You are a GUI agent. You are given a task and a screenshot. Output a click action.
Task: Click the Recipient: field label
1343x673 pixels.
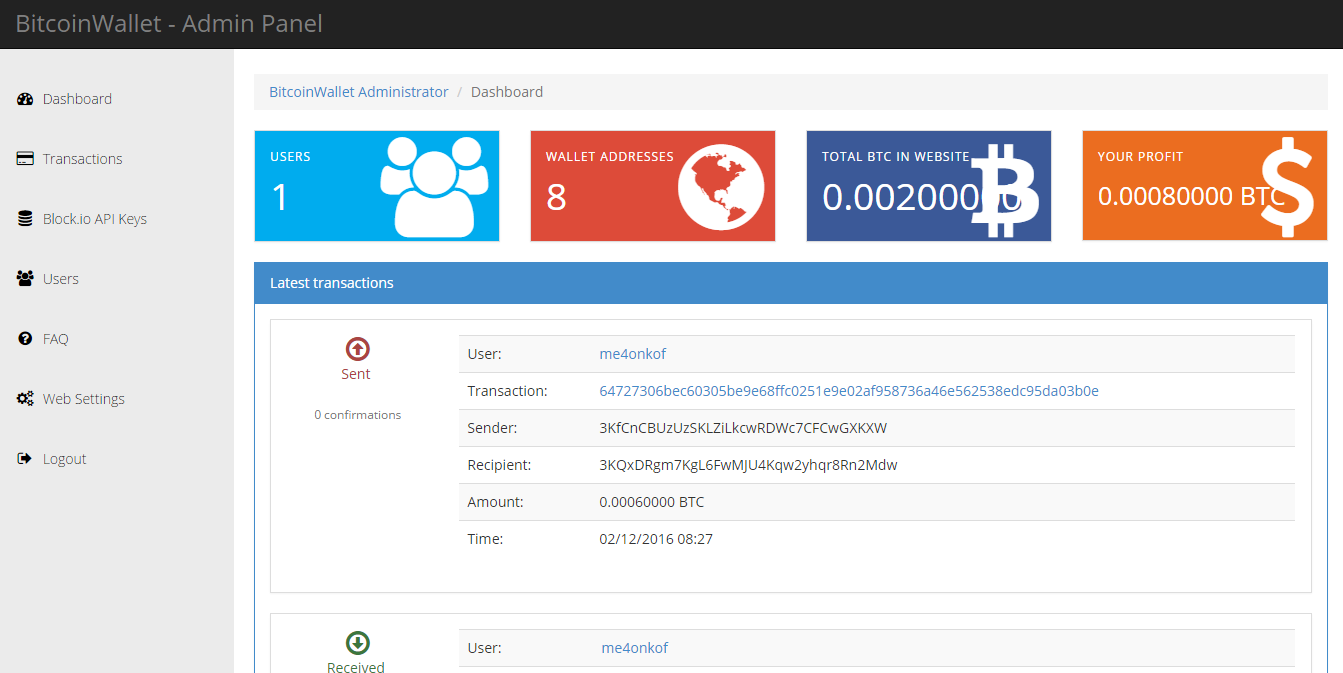[499, 465]
